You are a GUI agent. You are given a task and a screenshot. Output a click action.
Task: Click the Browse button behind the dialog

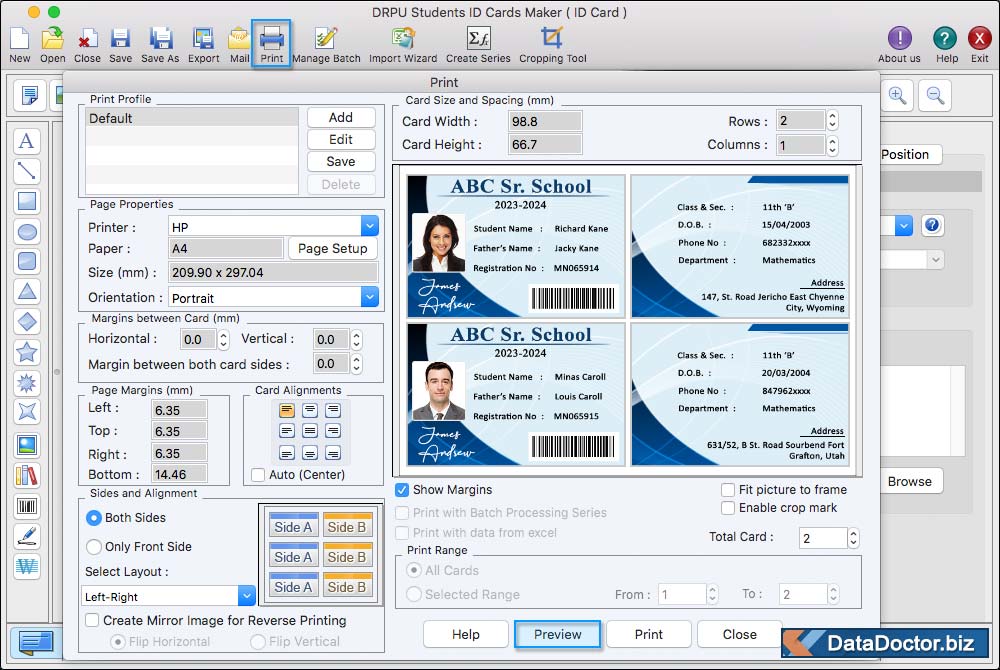[x=909, y=481]
